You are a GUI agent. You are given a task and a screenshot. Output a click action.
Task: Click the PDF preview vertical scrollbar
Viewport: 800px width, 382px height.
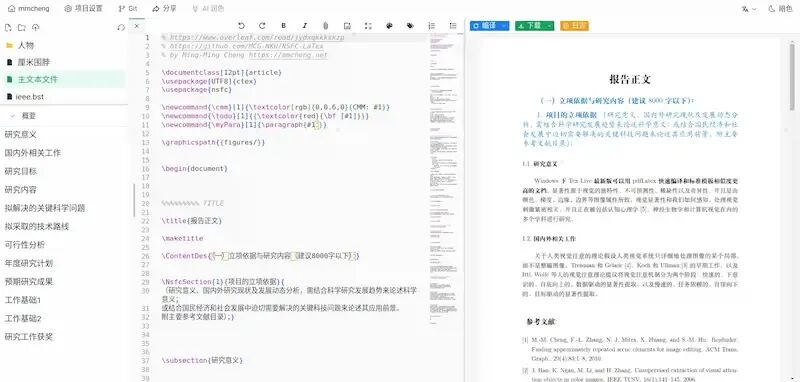click(792, 77)
